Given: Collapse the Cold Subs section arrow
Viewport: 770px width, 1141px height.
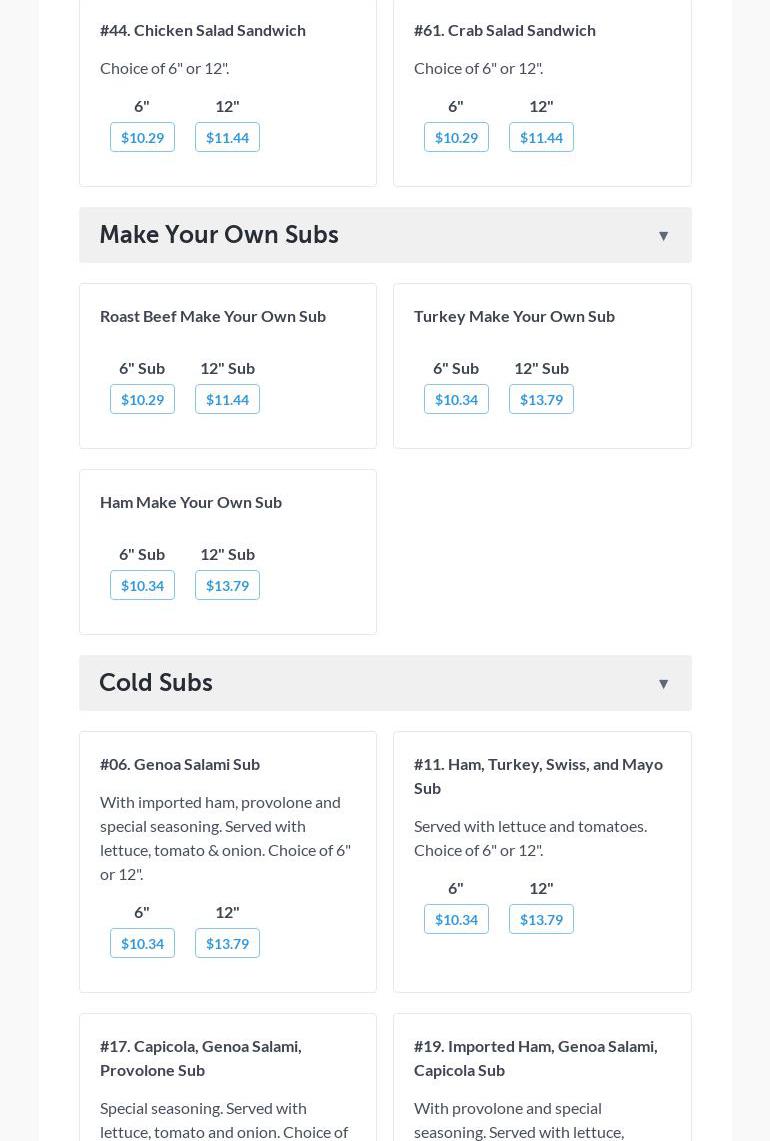Looking at the screenshot, I should (663, 684).
